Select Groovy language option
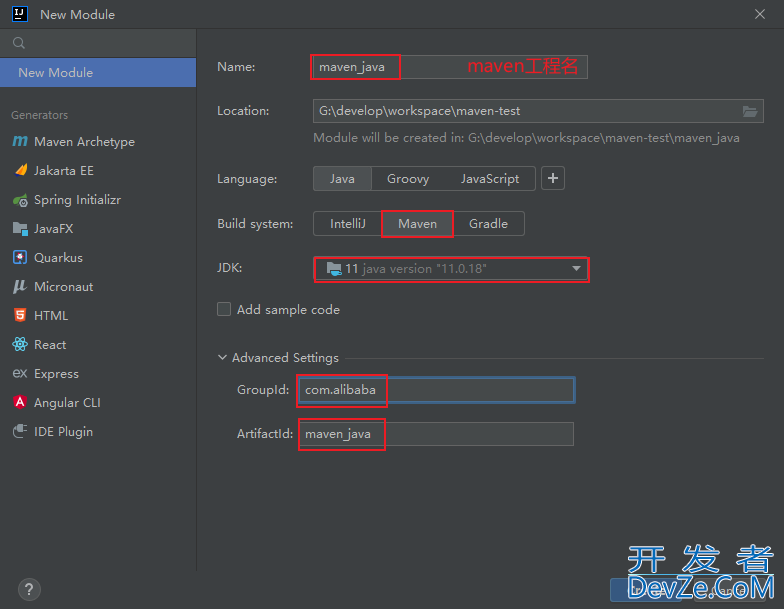The image size is (784, 609). 408,178
